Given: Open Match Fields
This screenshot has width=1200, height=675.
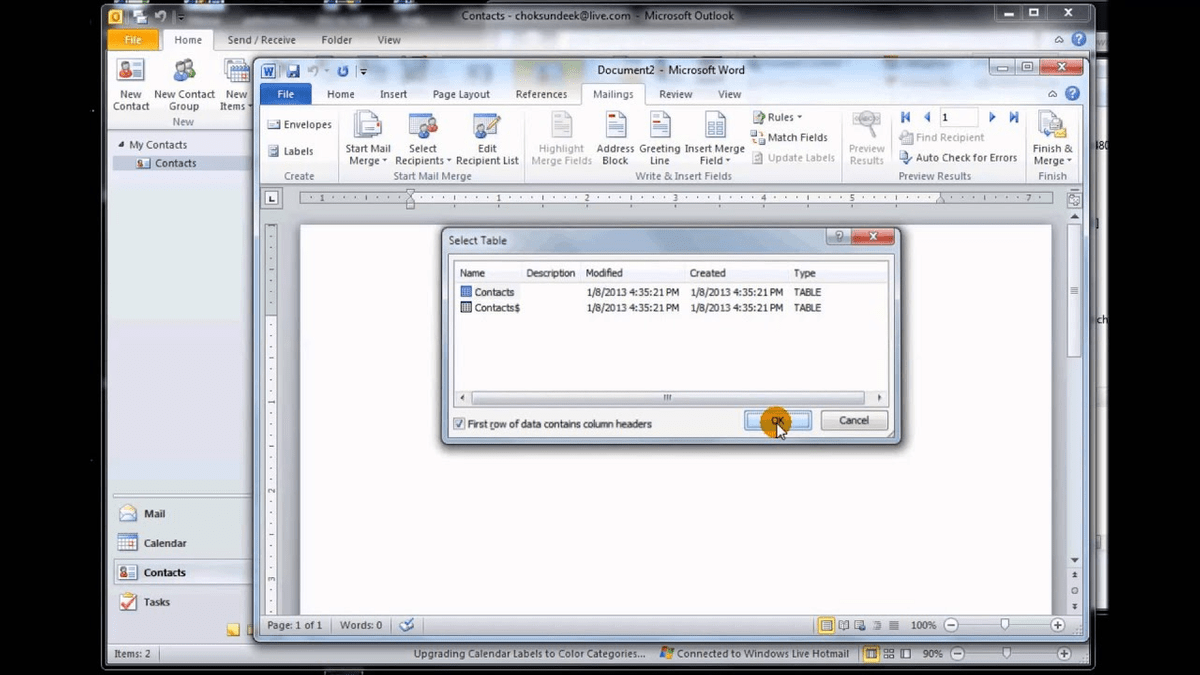Looking at the screenshot, I should (x=791, y=137).
